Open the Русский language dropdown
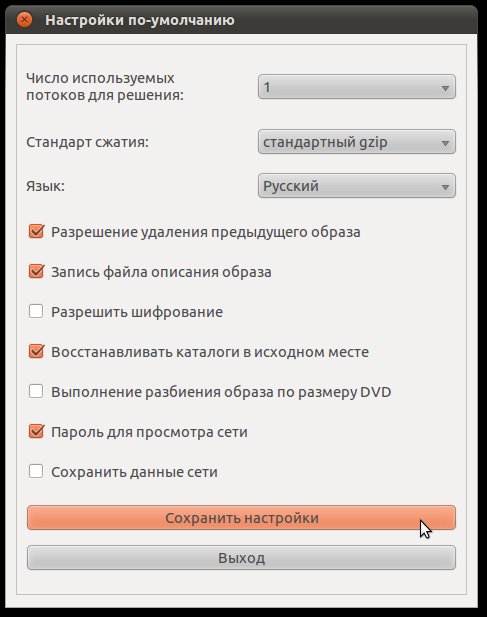 (357, 186)
